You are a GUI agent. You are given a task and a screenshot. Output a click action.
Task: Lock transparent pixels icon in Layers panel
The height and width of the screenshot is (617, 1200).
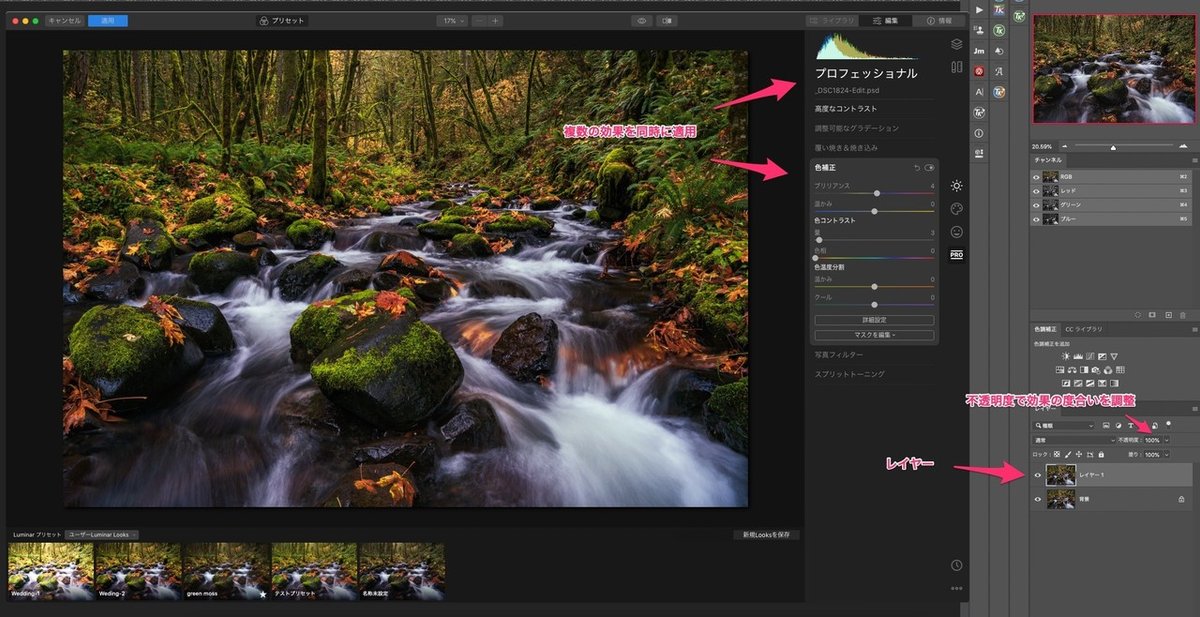point(1059,454)
